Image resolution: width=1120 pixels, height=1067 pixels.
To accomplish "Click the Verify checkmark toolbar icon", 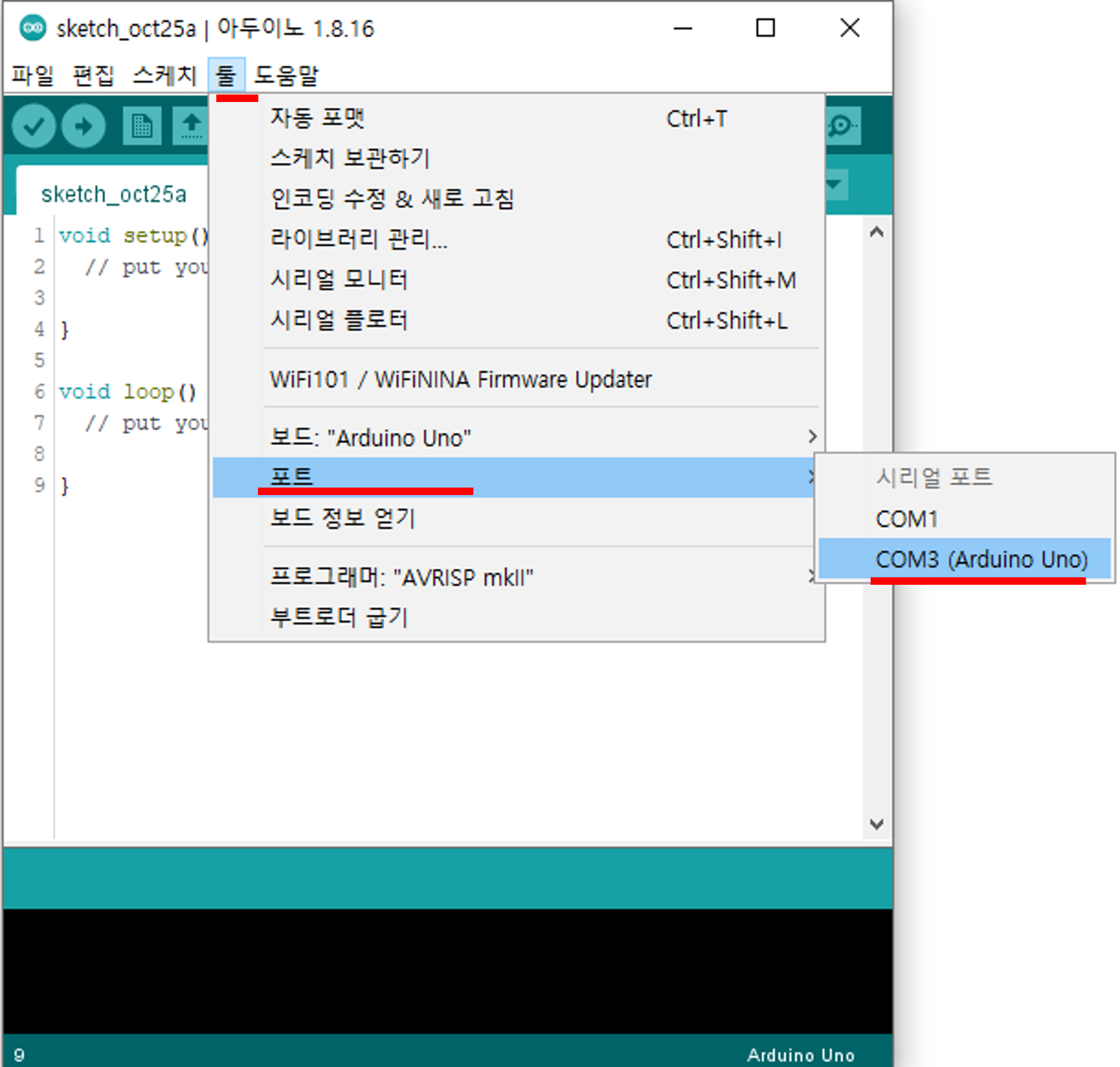I will click(34, 126).
